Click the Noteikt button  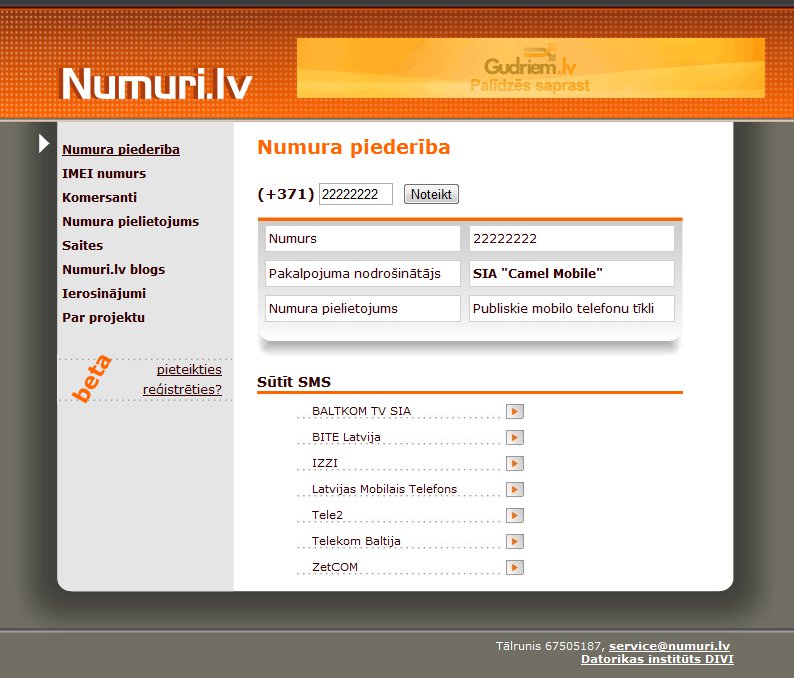[x=431, y=194]
